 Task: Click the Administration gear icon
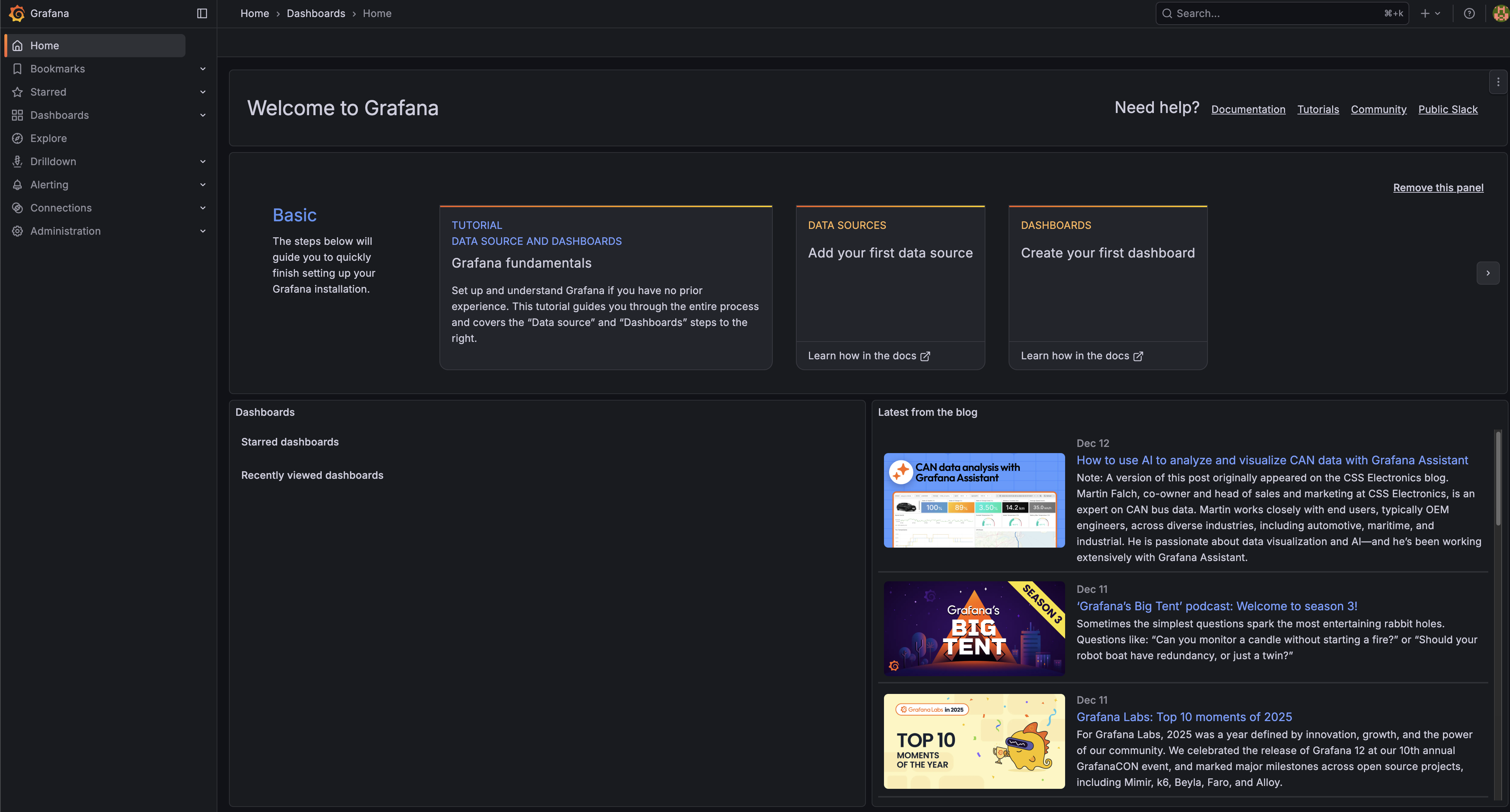click(x=18, y=231)
